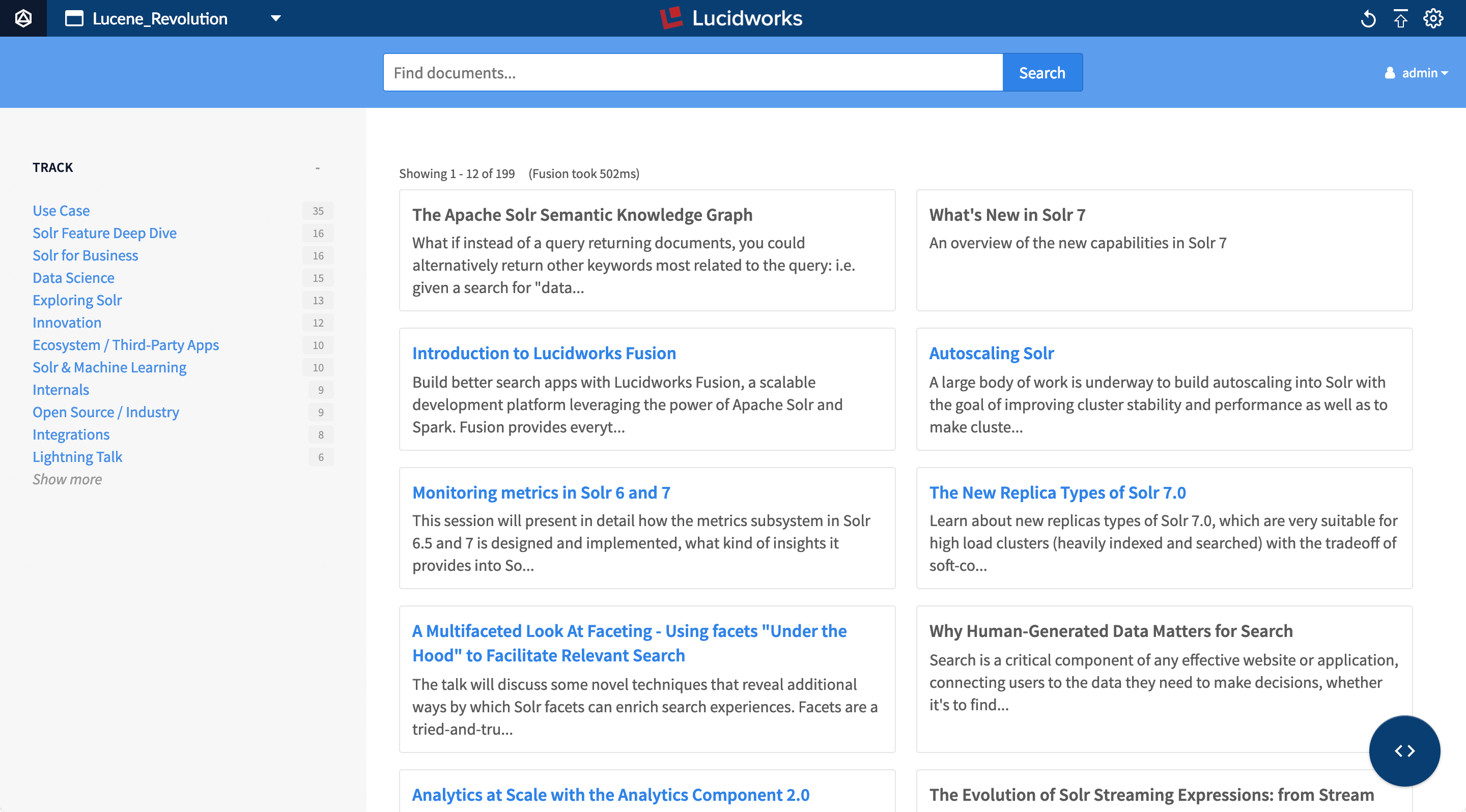Select the Lightning Talk facet
This screenshot has height=812, width=1466.
coord(77,456)
